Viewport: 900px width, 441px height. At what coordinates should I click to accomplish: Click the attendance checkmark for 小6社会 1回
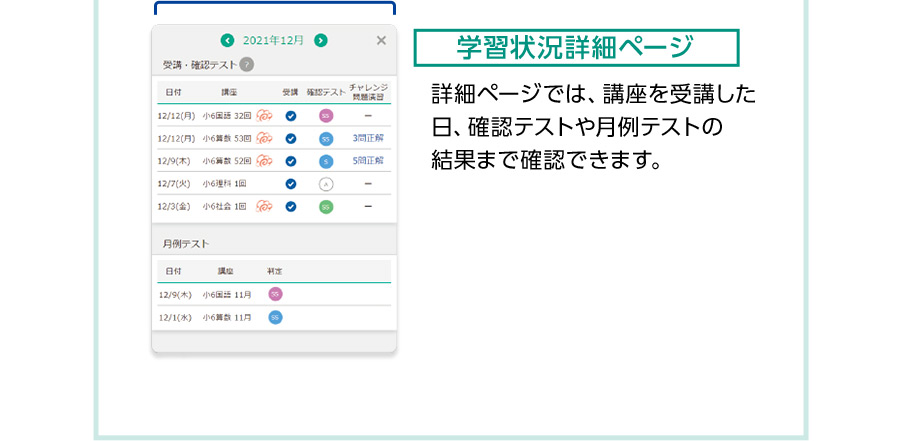pos(291,206)
